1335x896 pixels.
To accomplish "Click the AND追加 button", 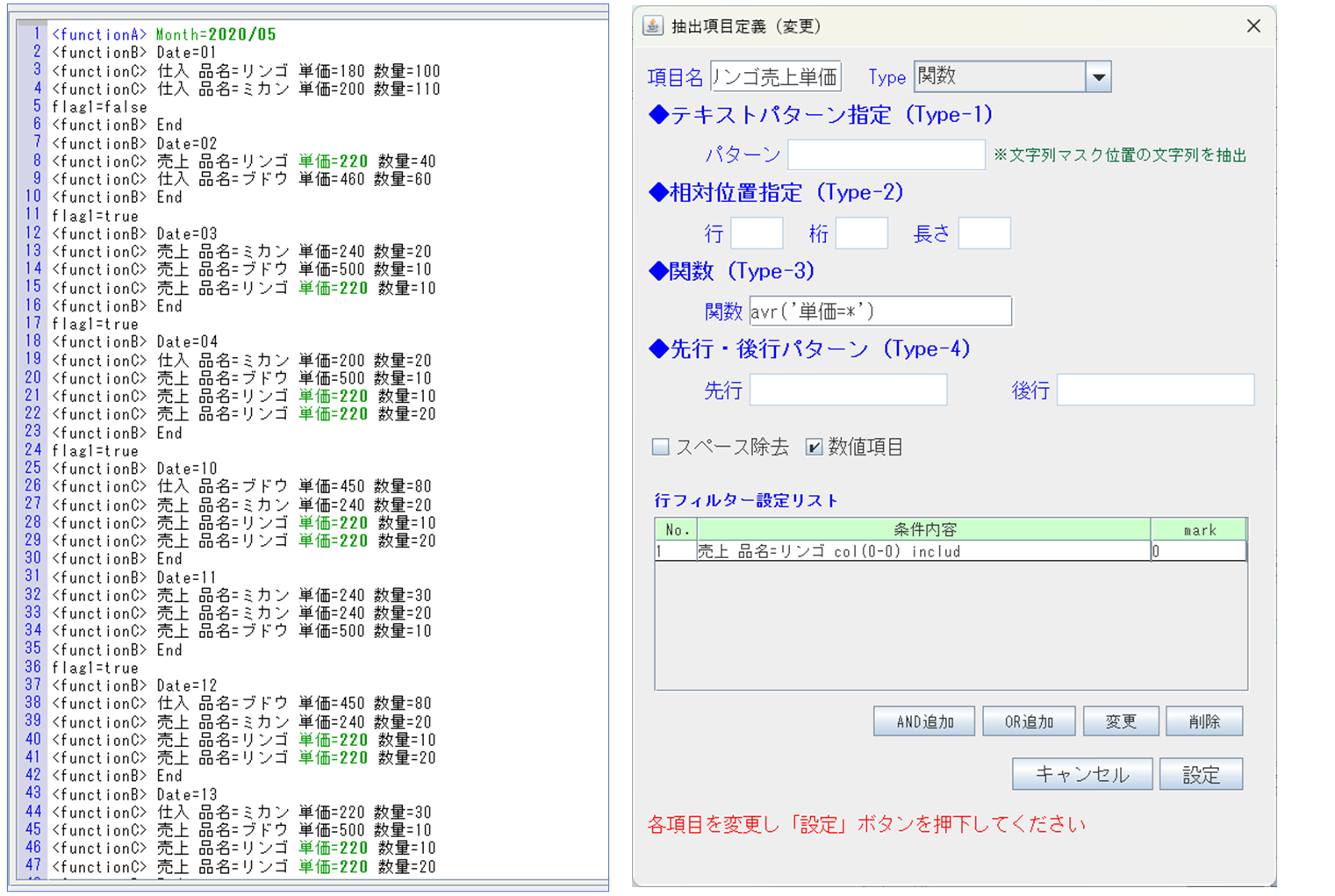I will pyautogui.click(x=924, y=721).
